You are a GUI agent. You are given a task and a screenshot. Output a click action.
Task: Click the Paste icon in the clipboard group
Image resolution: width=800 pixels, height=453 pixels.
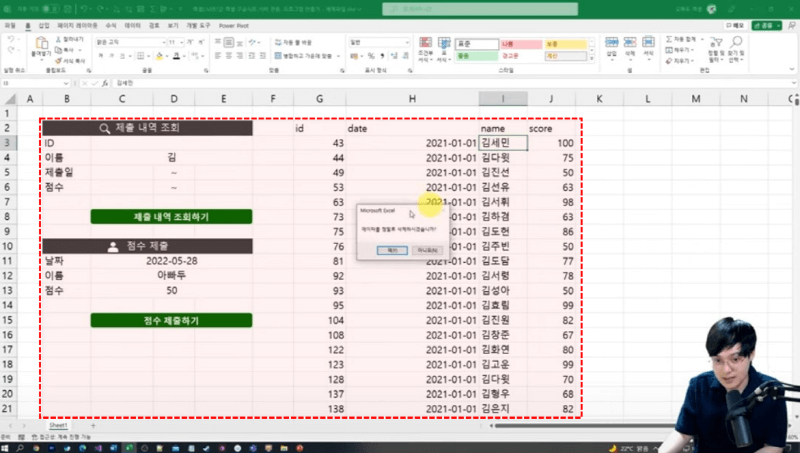(42, 45)
